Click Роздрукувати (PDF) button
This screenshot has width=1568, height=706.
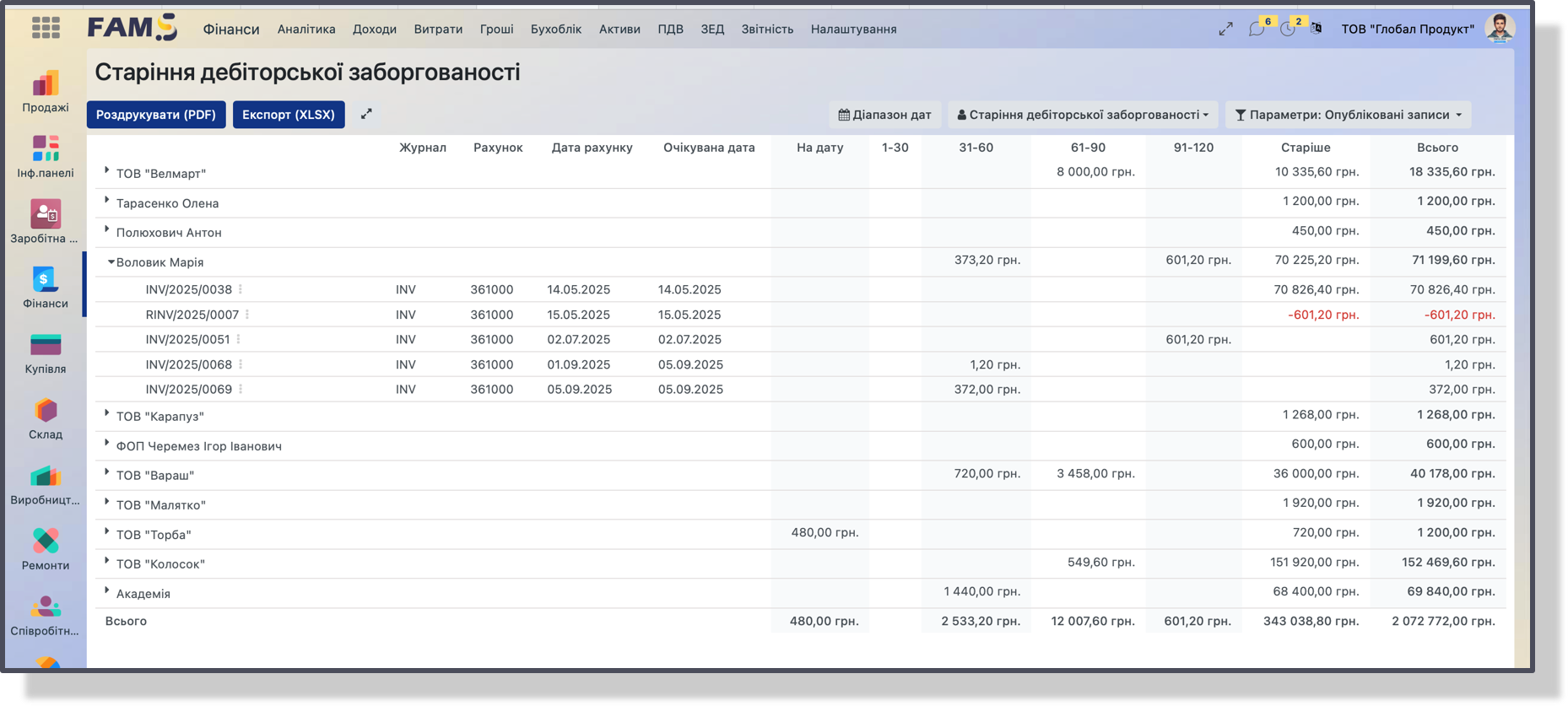click(156, 115)
